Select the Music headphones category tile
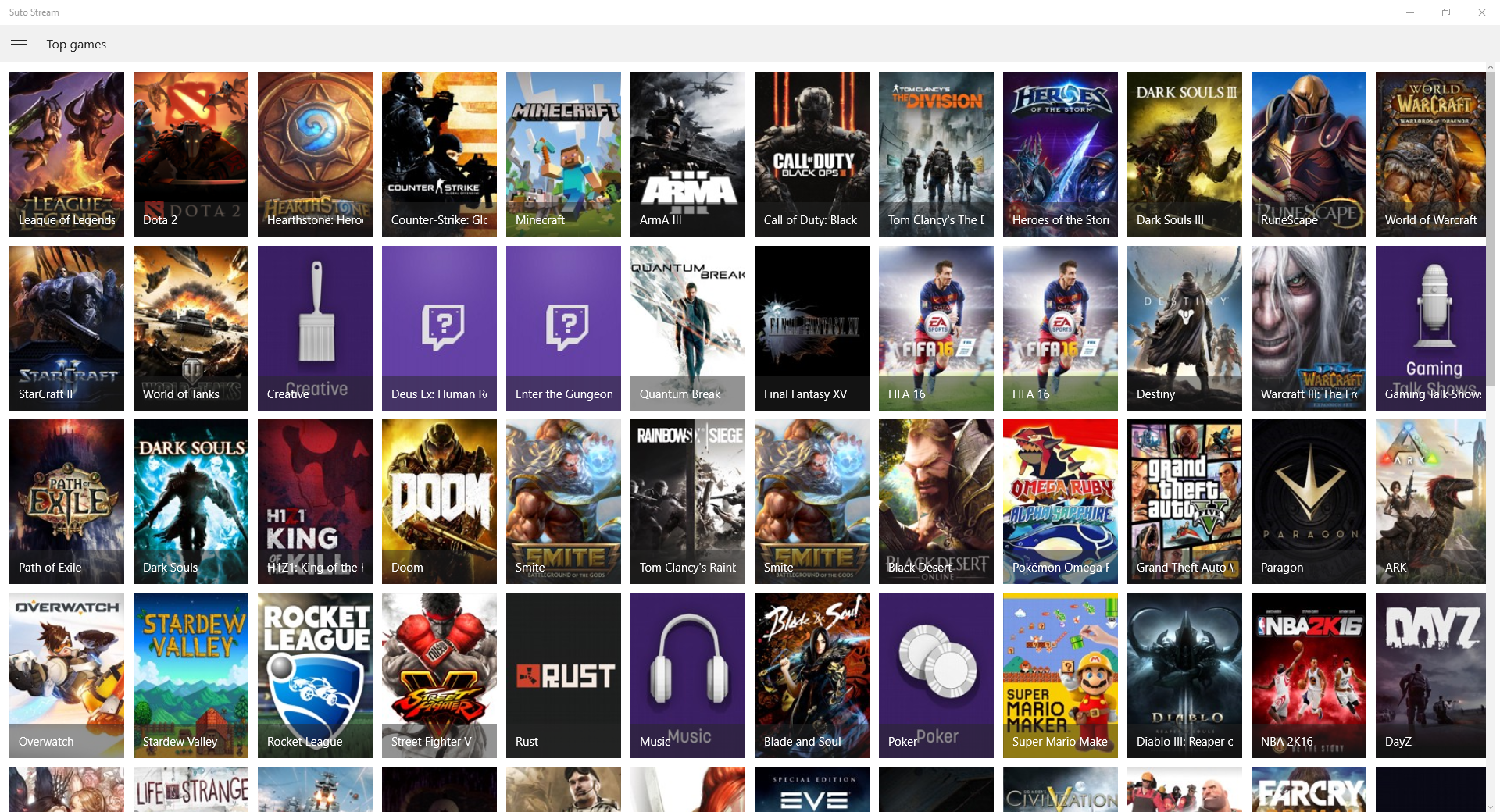 click(x=687, y=675)
